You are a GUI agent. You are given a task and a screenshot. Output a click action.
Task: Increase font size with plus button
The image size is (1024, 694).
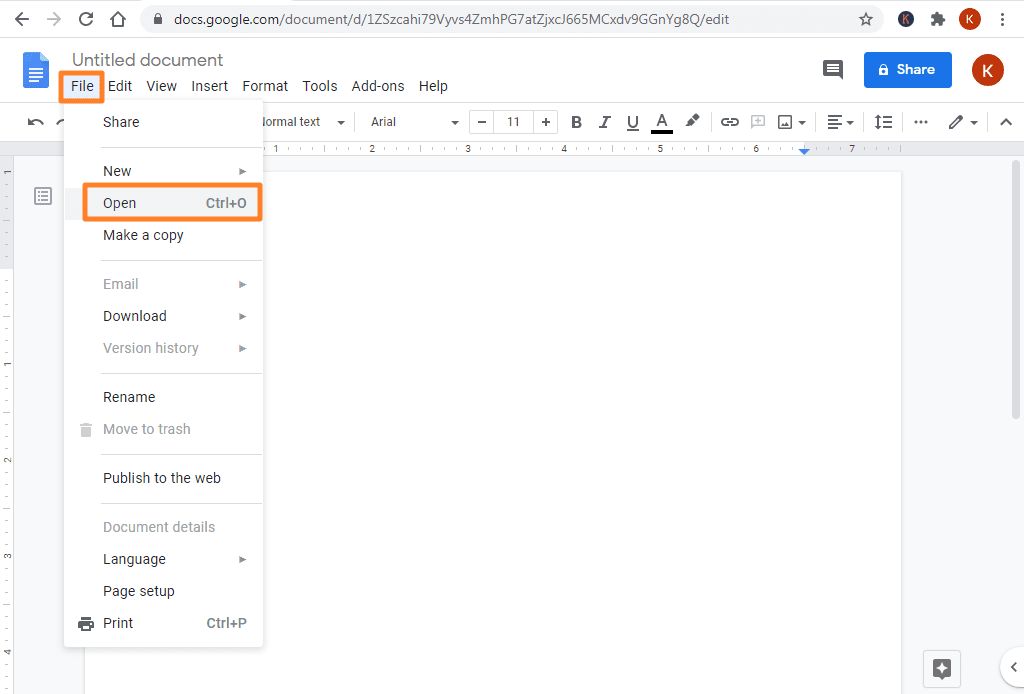point(545,122)
